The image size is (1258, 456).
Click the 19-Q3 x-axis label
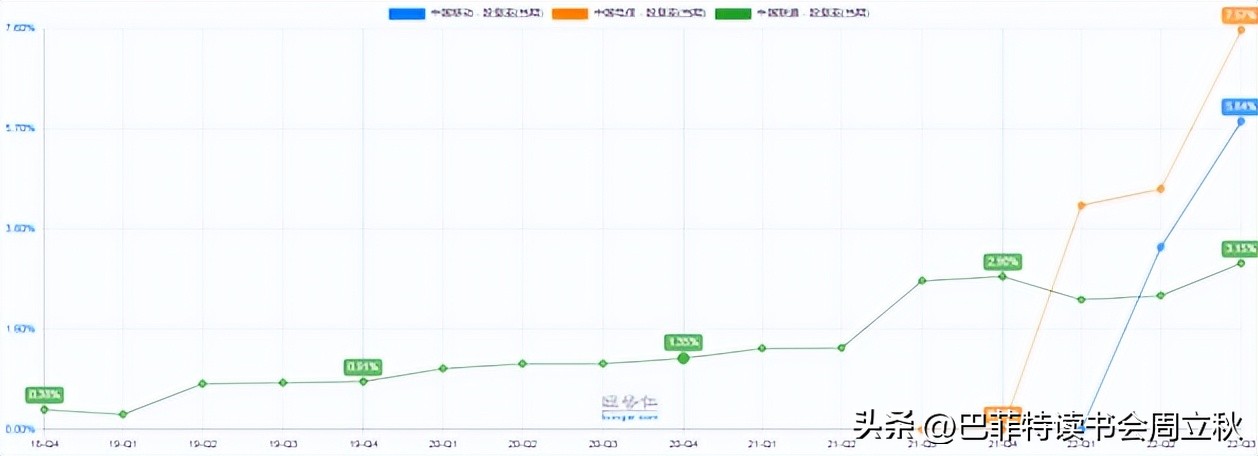(x=283, y=443)
